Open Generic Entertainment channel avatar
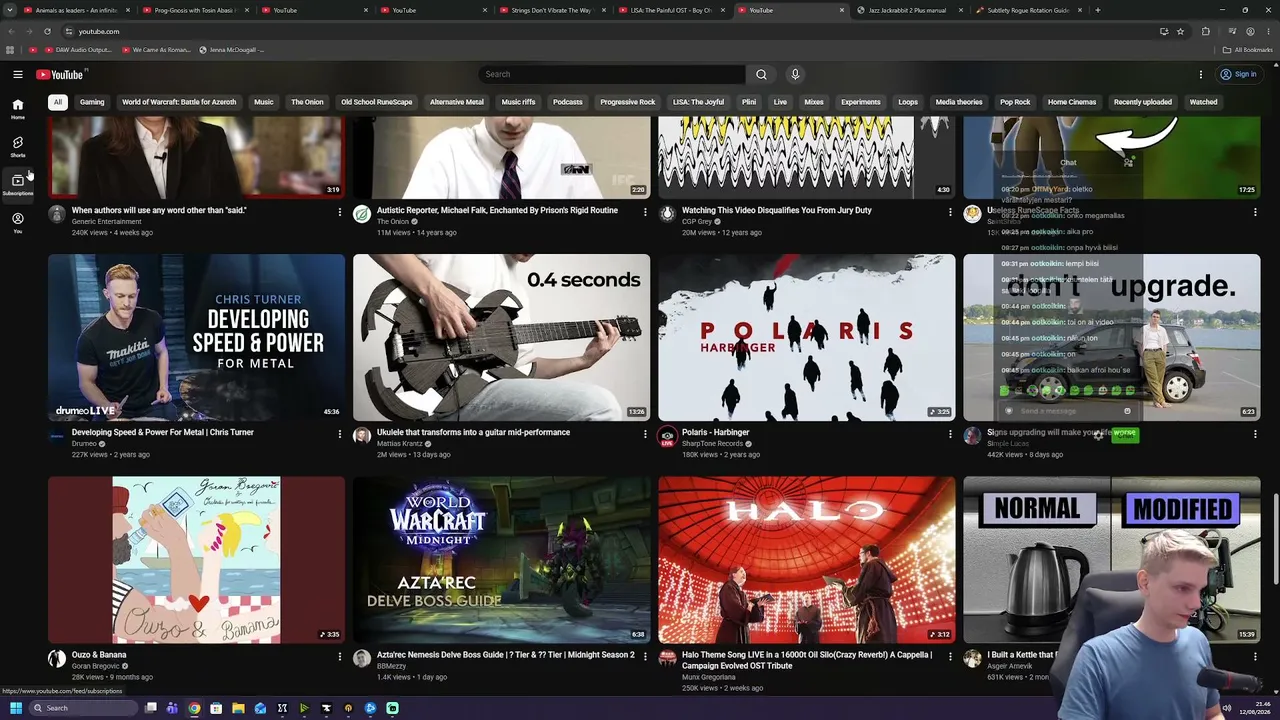Image resolution: width=1280 pixels, height=720 pixels. [x=57, y=214]
